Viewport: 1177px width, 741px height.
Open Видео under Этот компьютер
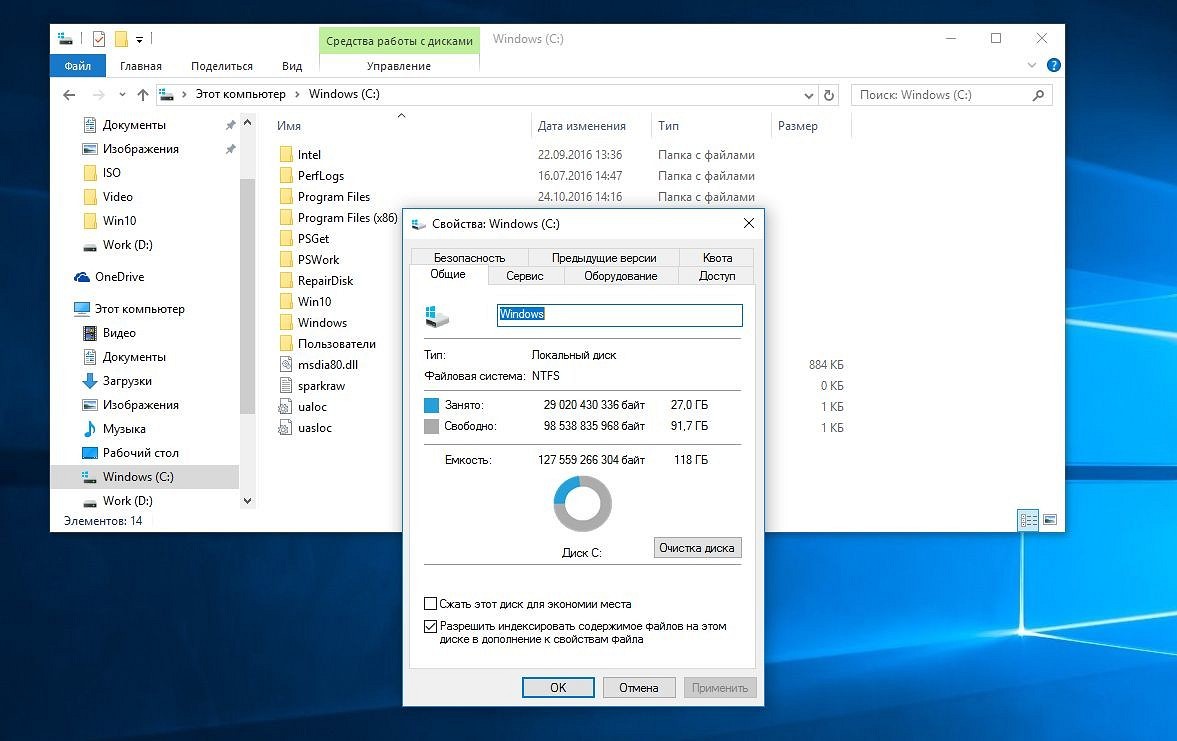coord(119,333)
